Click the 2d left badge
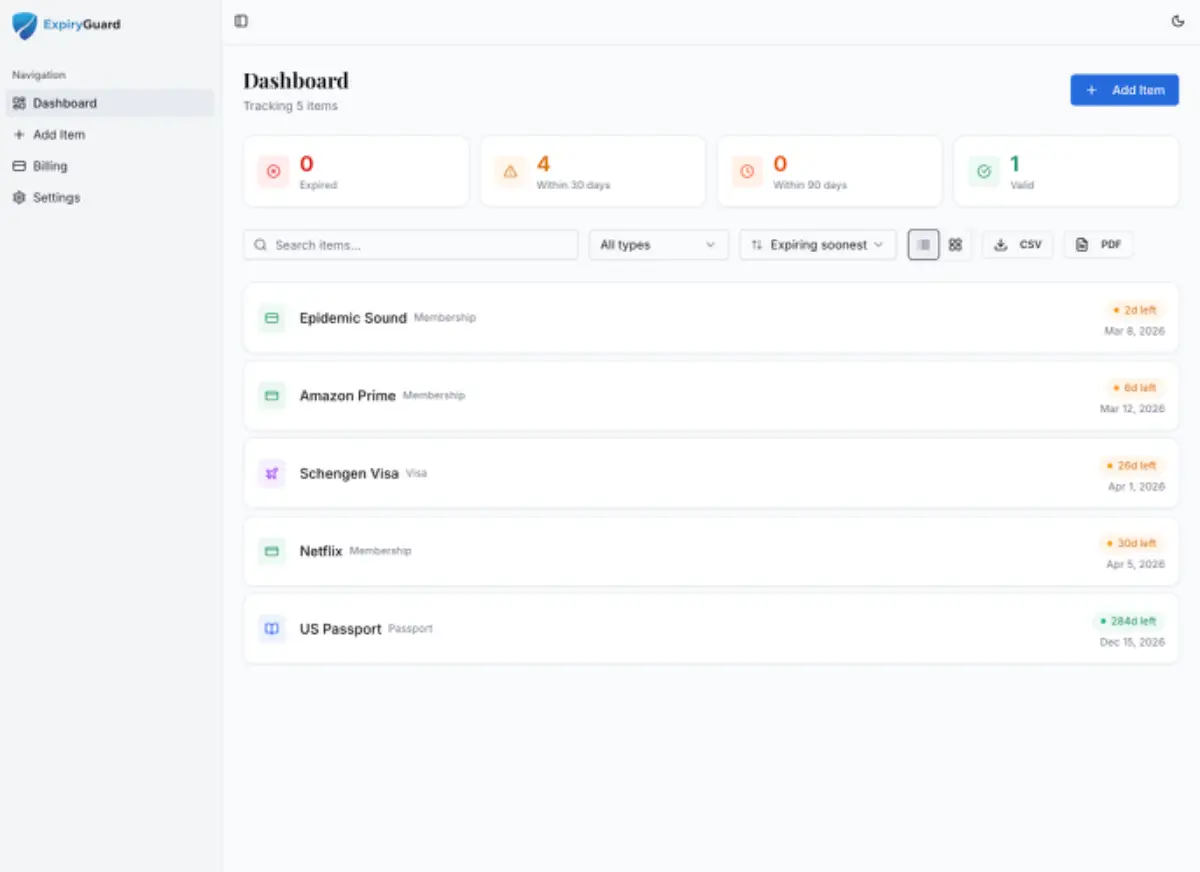1200x872 pixels. point(1135,310)
